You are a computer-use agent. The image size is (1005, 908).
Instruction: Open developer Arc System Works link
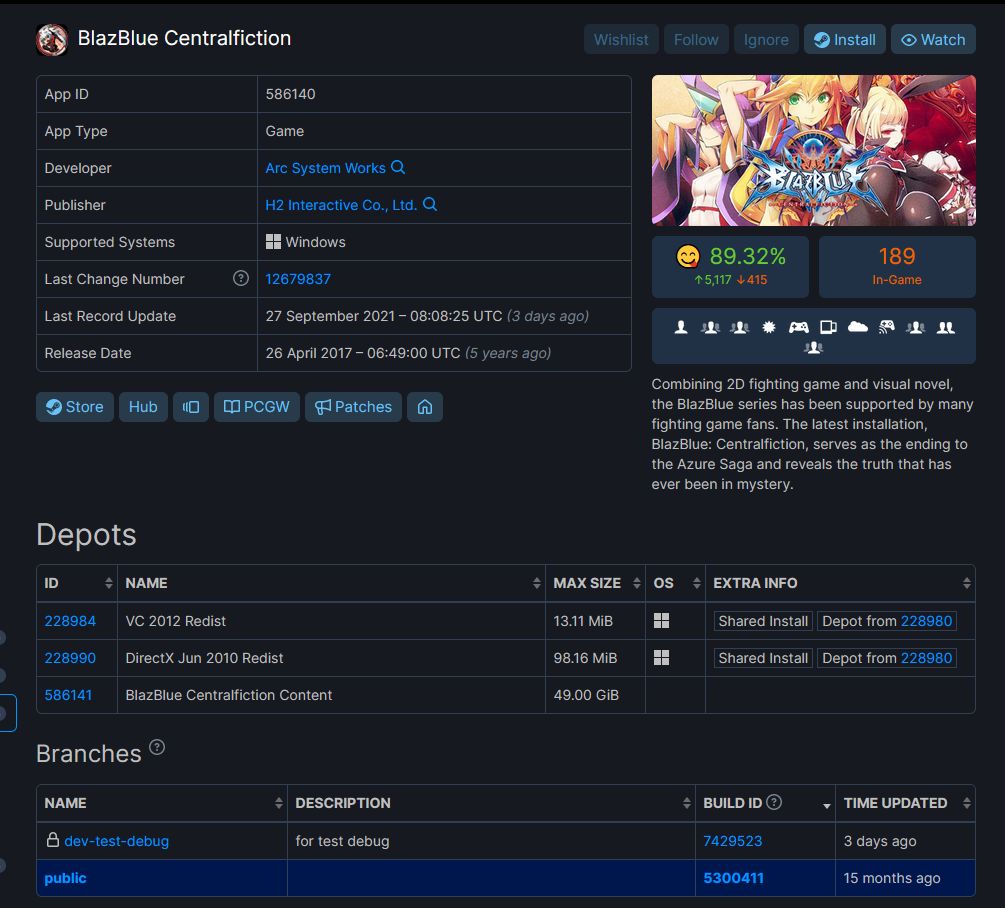coord(326,168)
